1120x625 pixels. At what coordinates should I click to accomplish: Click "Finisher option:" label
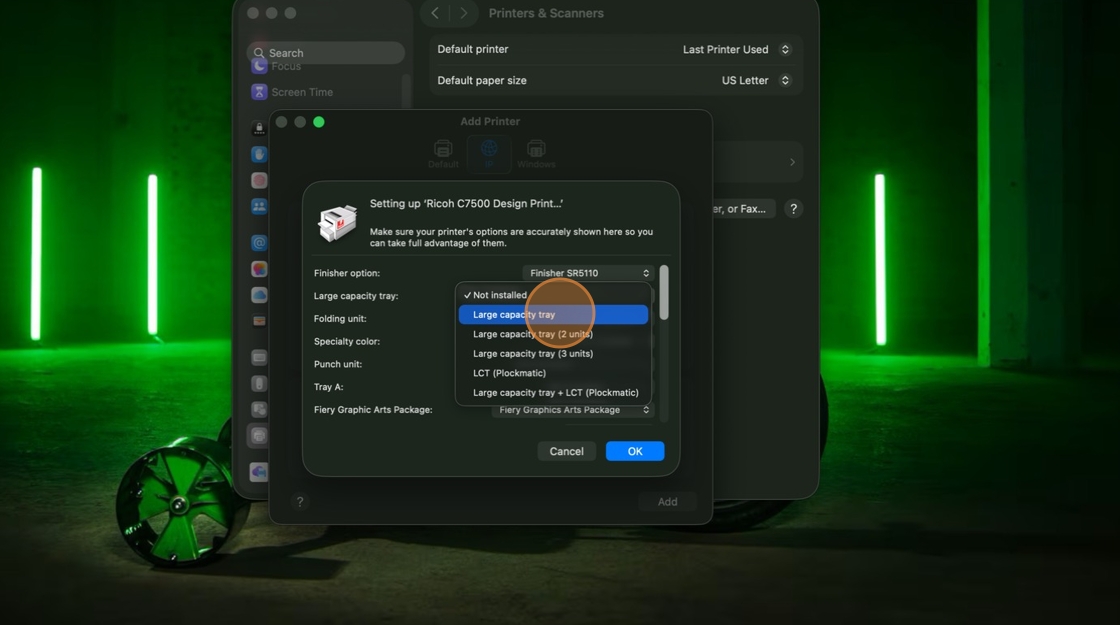click(346, 273)
